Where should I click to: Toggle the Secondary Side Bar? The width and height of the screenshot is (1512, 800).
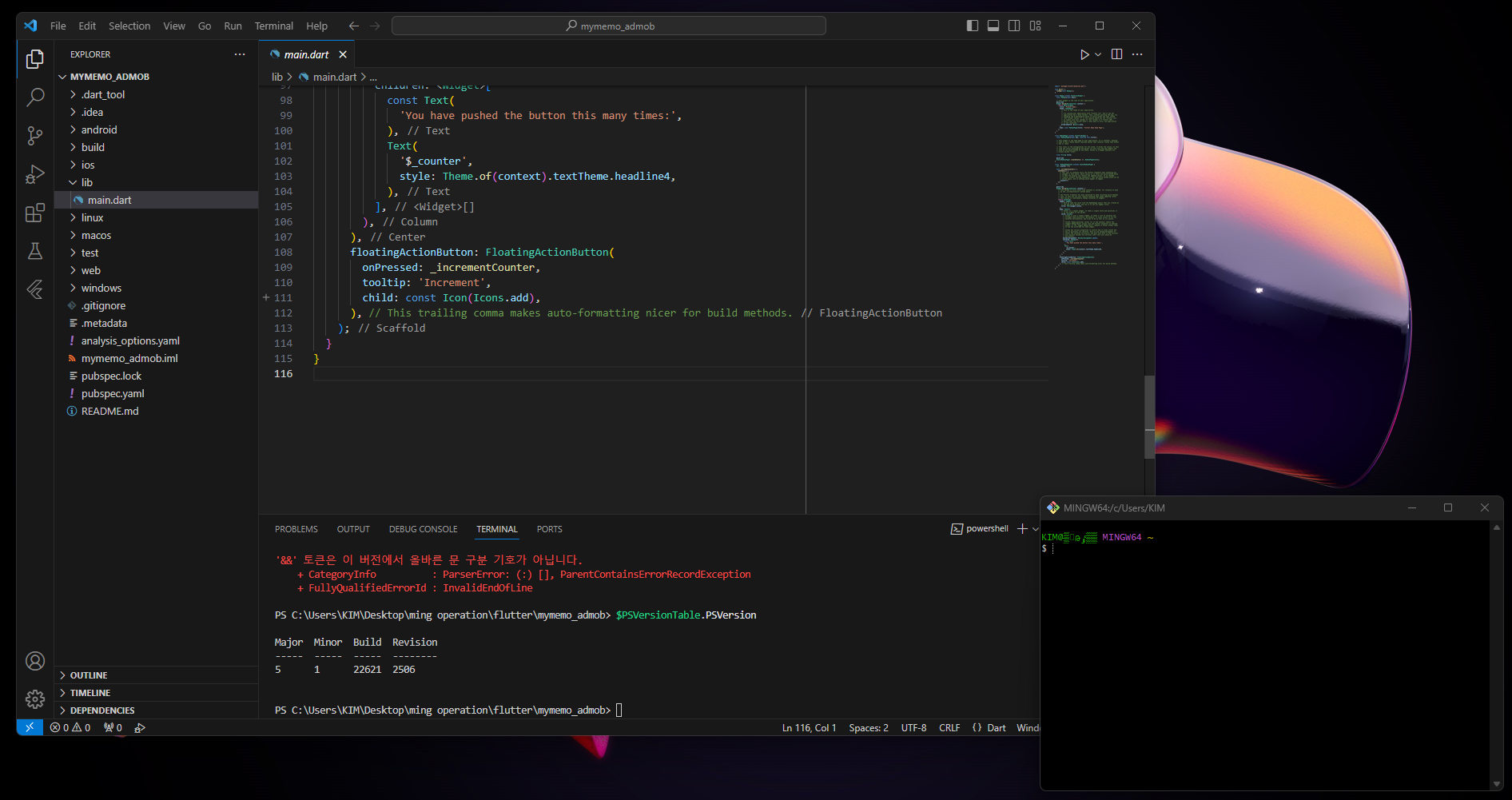[x=1014, y=26]
